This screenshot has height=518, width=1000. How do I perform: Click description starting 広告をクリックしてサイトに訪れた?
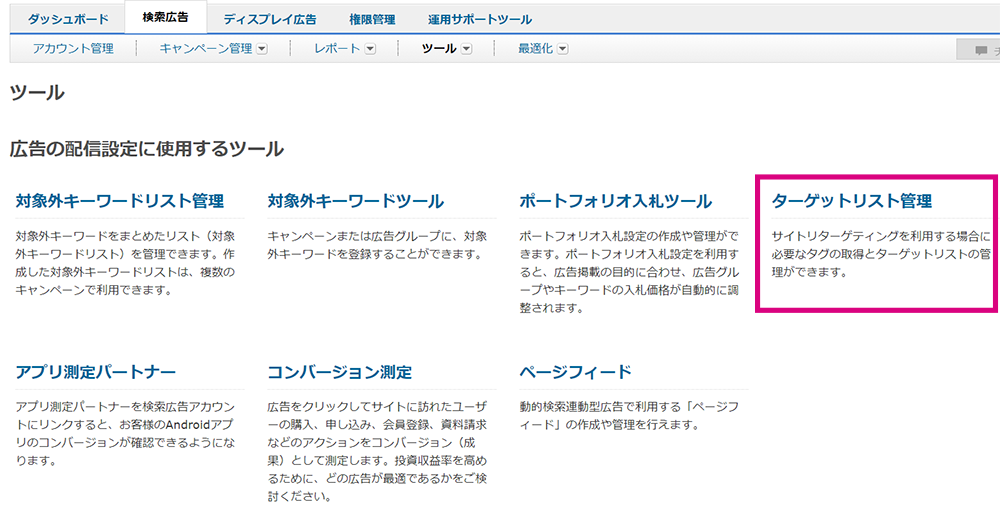coord(378,452)
